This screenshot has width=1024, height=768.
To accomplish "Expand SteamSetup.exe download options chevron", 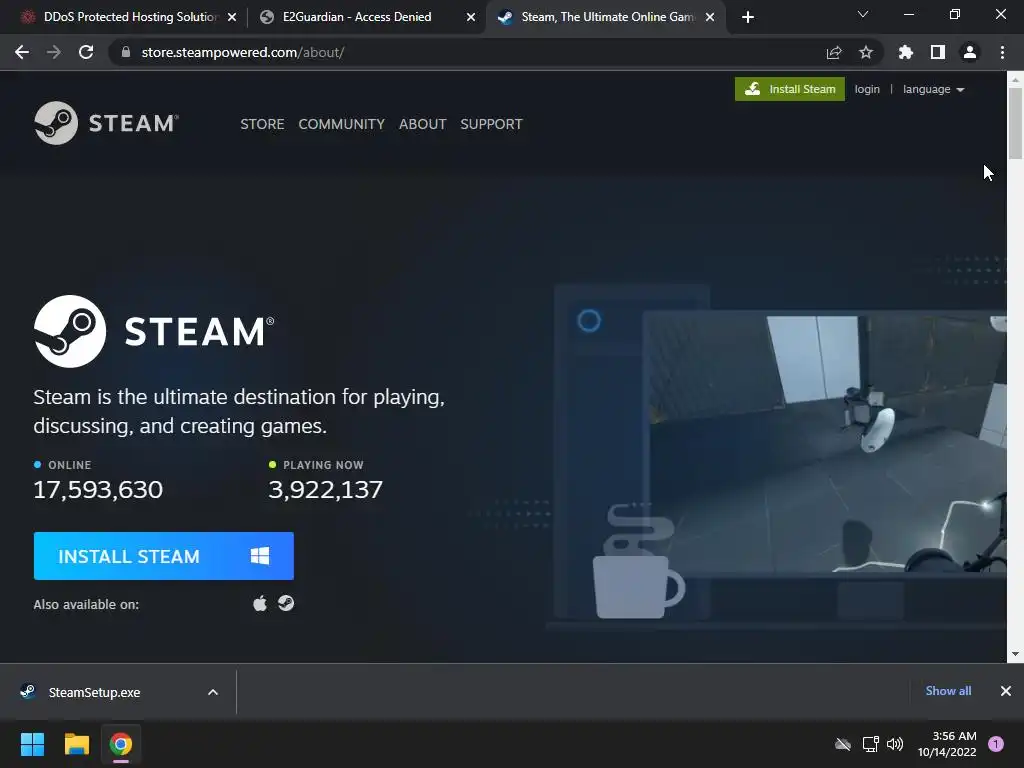I will point(213,692).
